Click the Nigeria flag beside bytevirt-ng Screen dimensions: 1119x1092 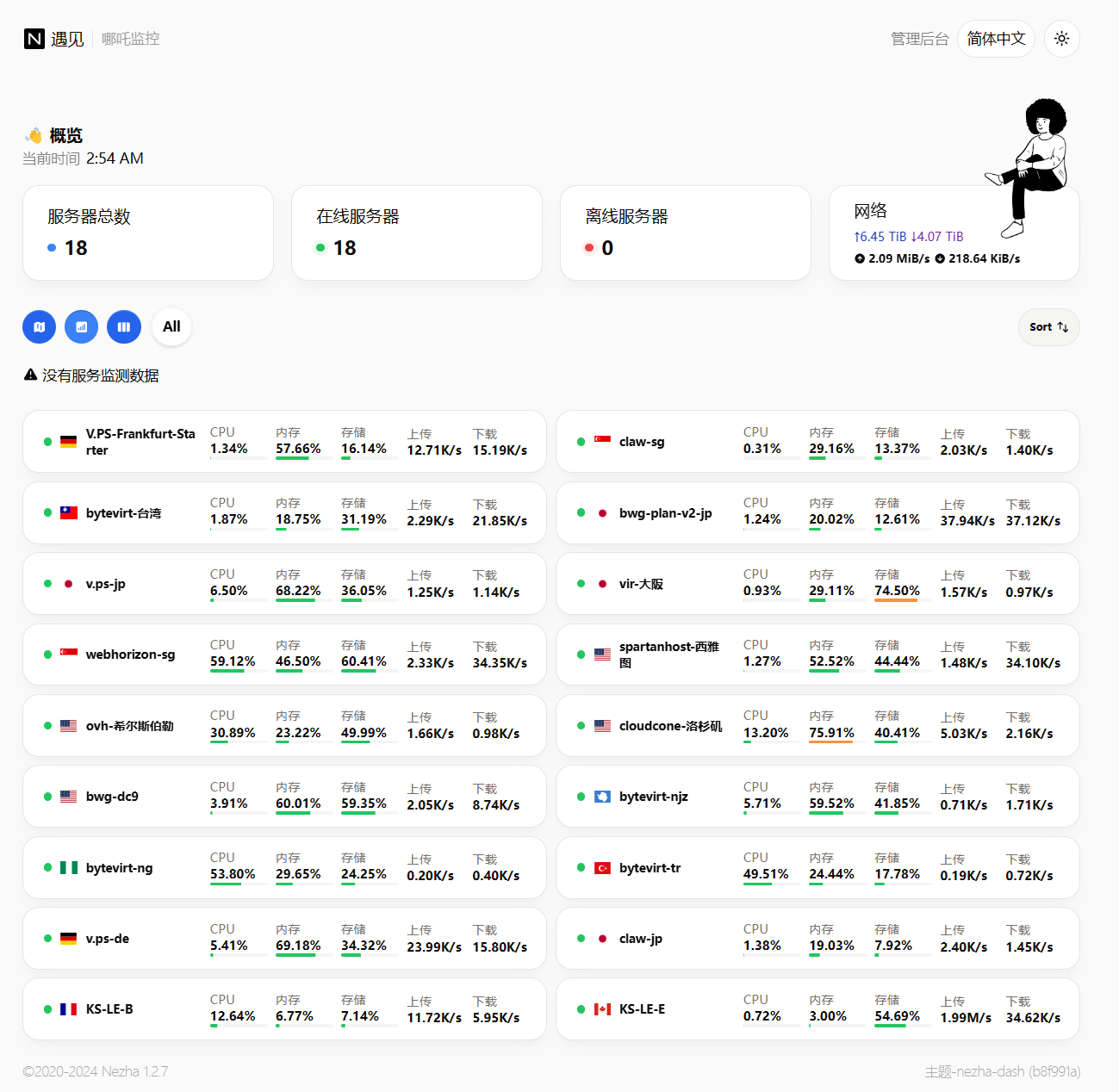pyautogui.click(x=69, y=868)
